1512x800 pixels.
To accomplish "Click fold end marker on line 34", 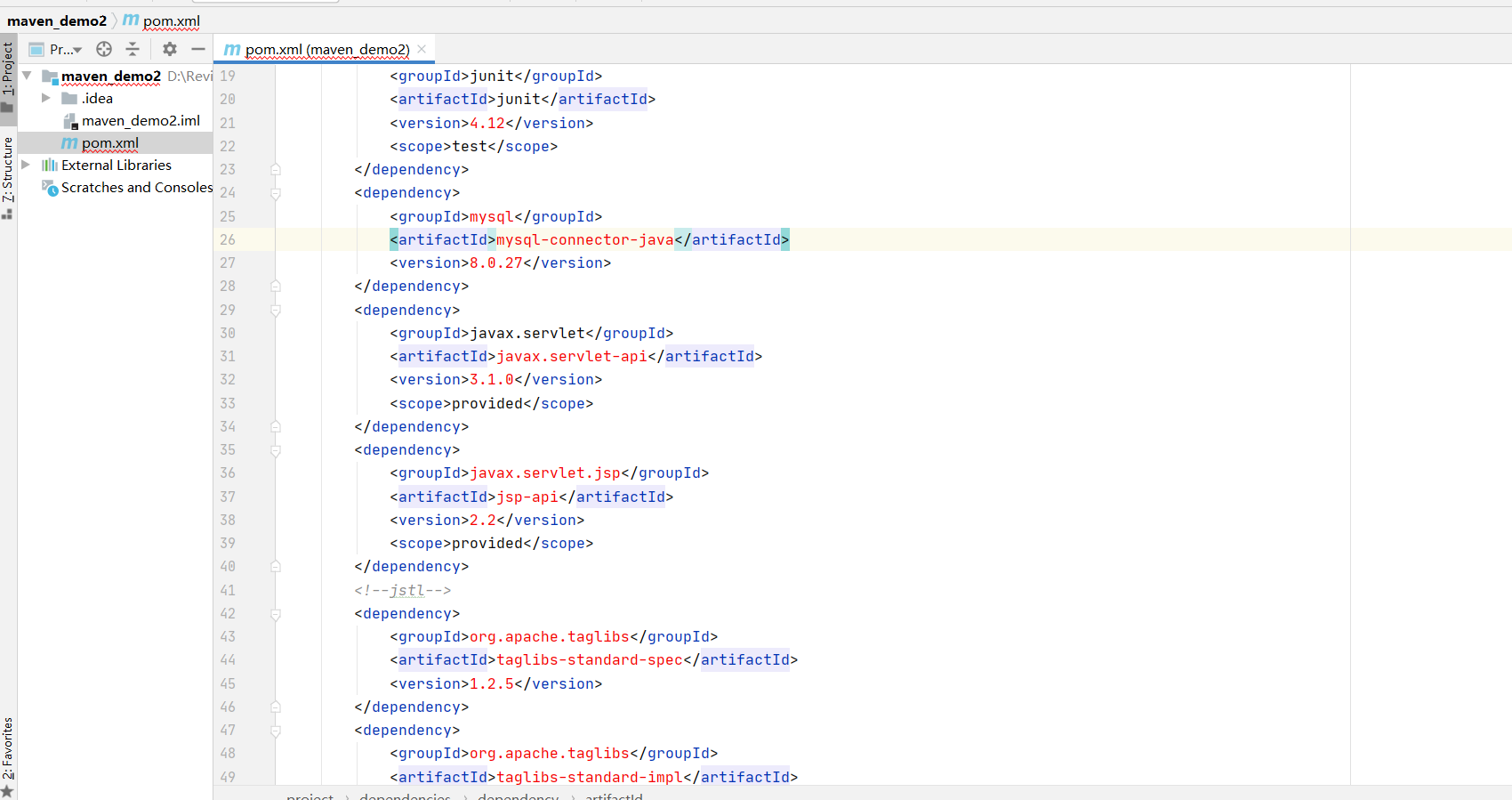I will click(276, 426).
